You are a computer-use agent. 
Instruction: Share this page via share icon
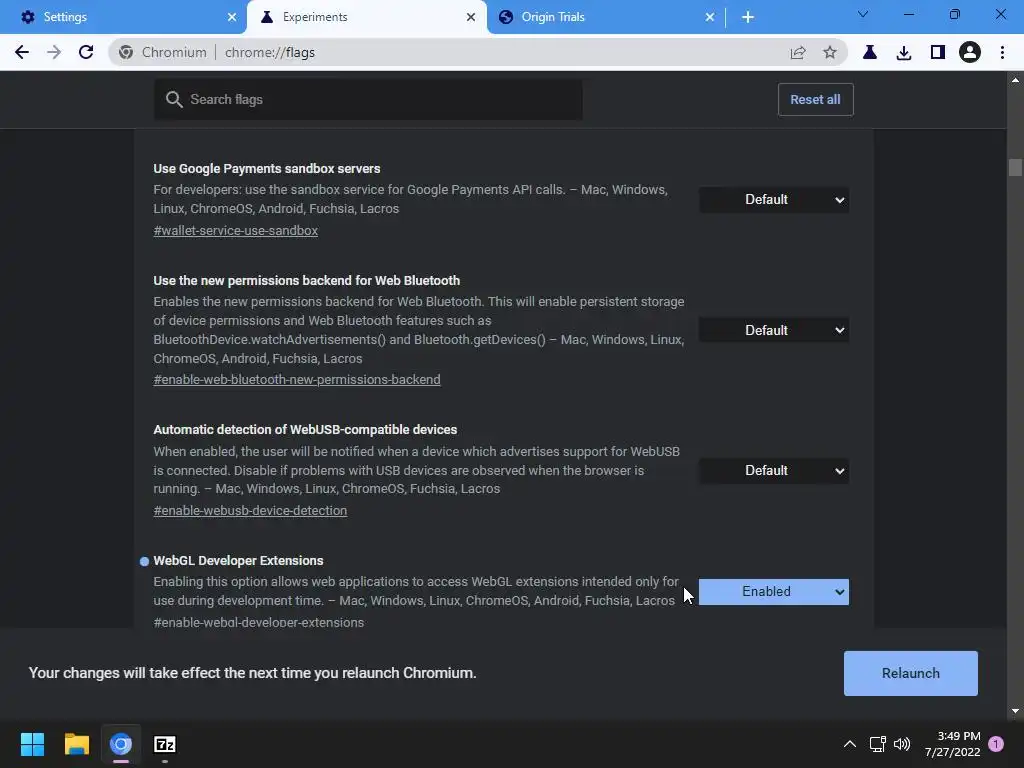tap(797, 52)
